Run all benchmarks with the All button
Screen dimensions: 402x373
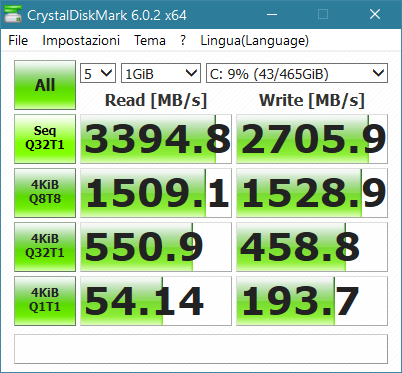tap(45, 85)
